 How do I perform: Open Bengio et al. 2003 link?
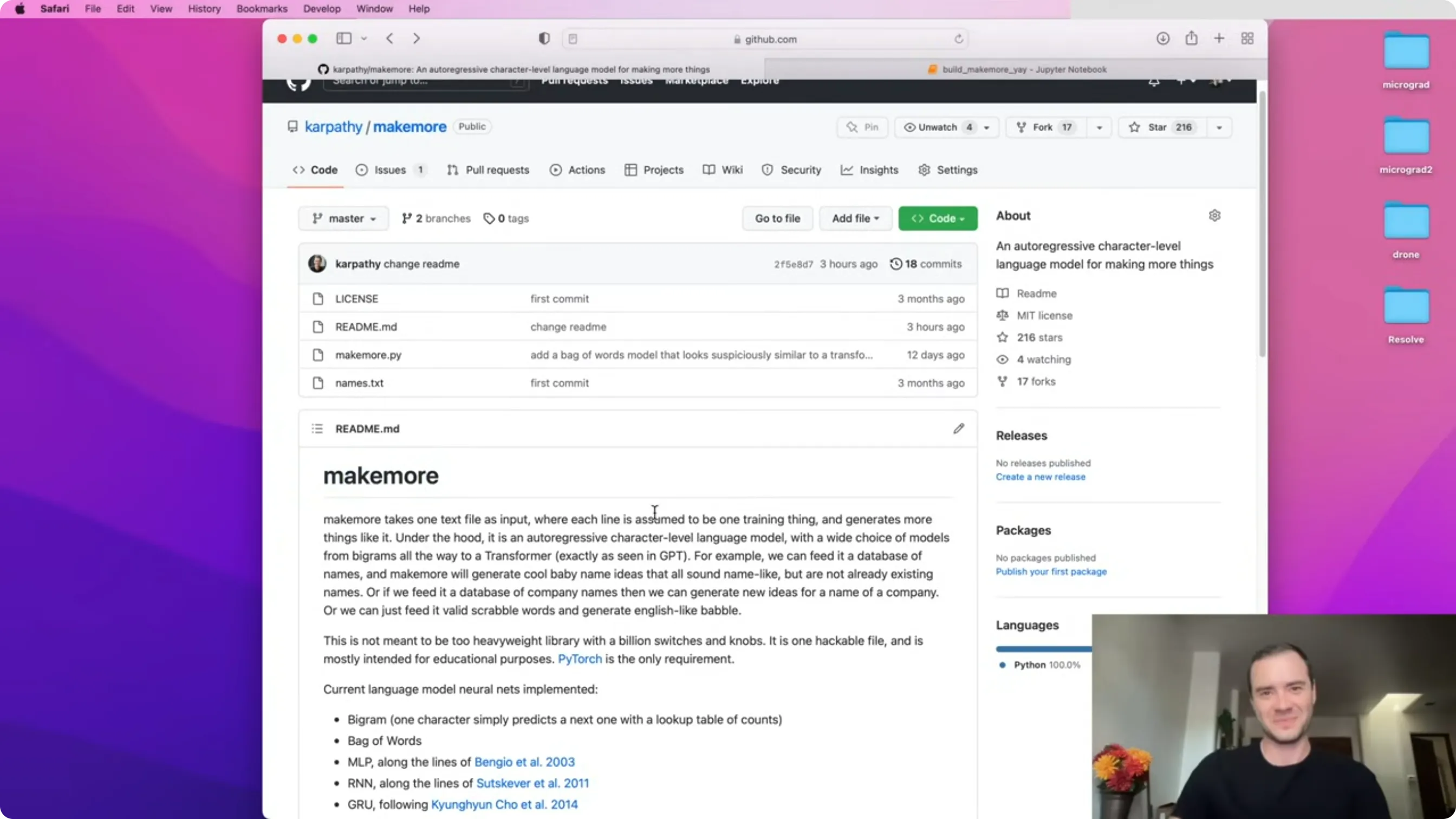(524, 762)
